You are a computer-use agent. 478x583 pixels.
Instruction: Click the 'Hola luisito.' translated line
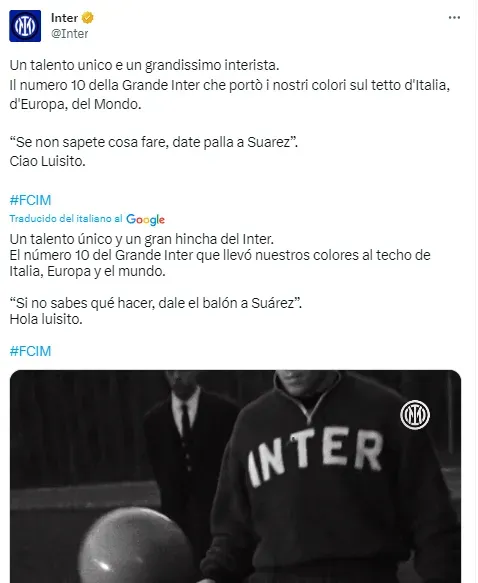46,319
